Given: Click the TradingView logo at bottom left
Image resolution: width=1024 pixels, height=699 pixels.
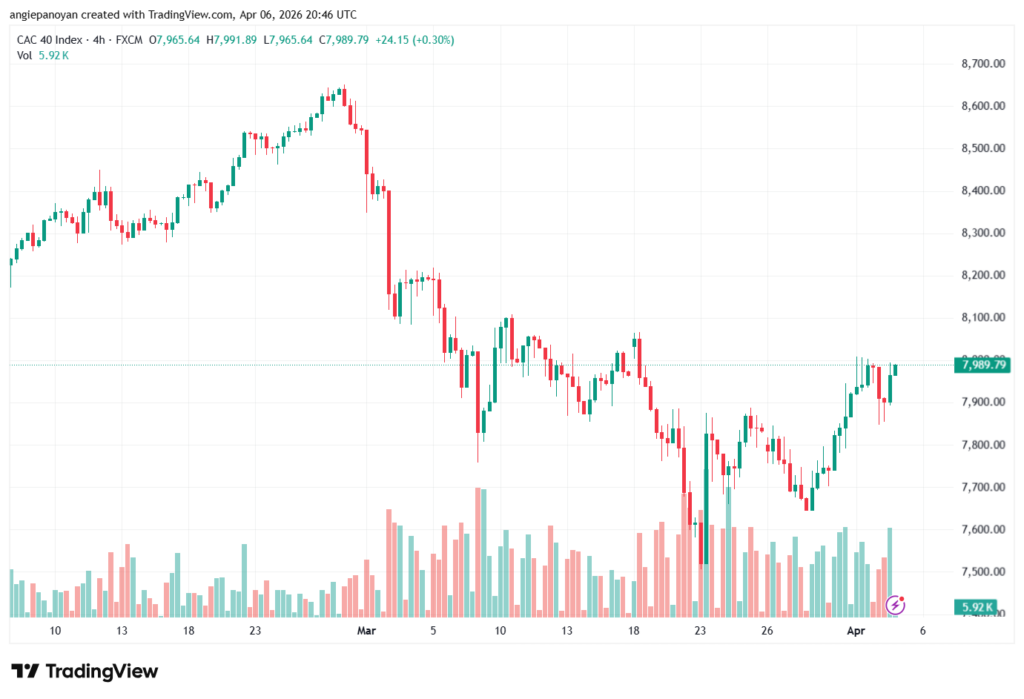Looking at the screenshot, I should click(85, 671).
